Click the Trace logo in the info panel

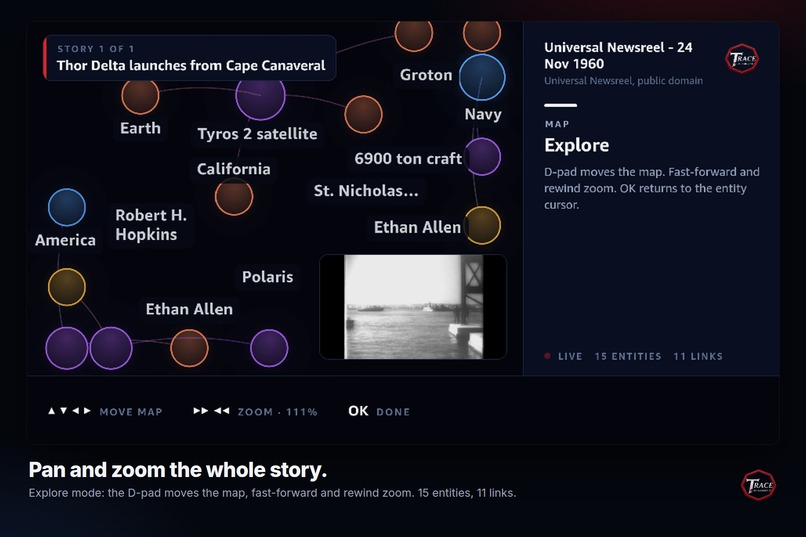(x=742, y=59)
